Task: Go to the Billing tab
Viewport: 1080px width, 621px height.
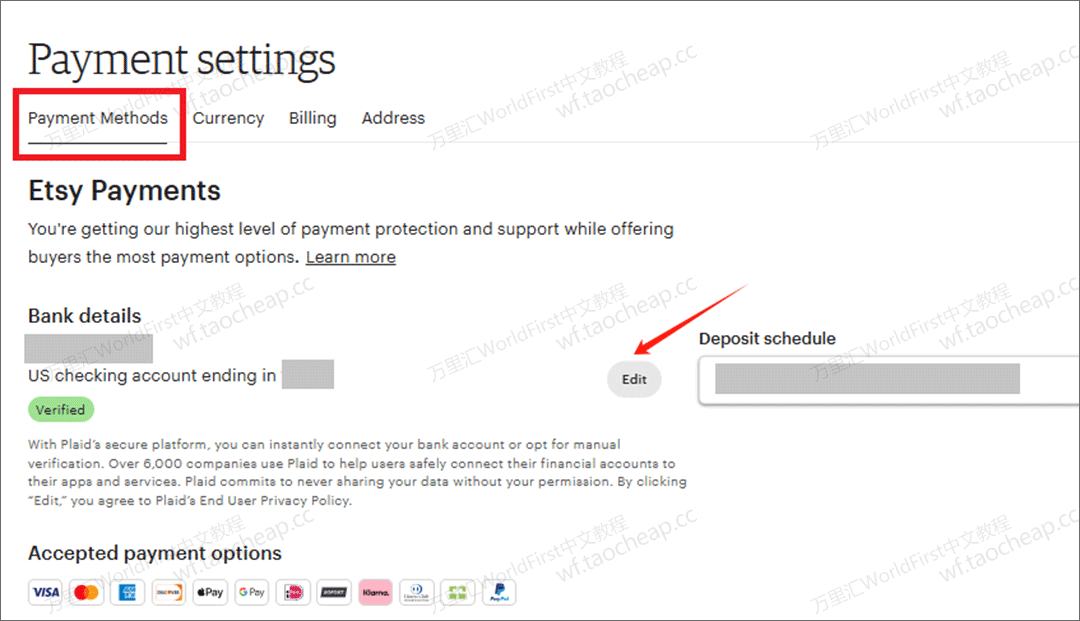Action: pyautogui.click(x=313, y=118)
